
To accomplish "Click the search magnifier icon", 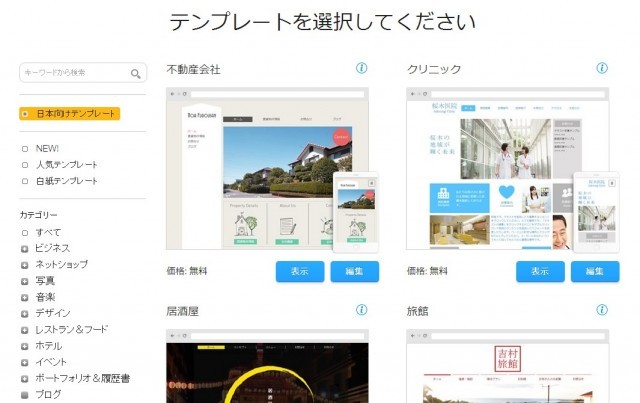I will (x=135, y=73).
